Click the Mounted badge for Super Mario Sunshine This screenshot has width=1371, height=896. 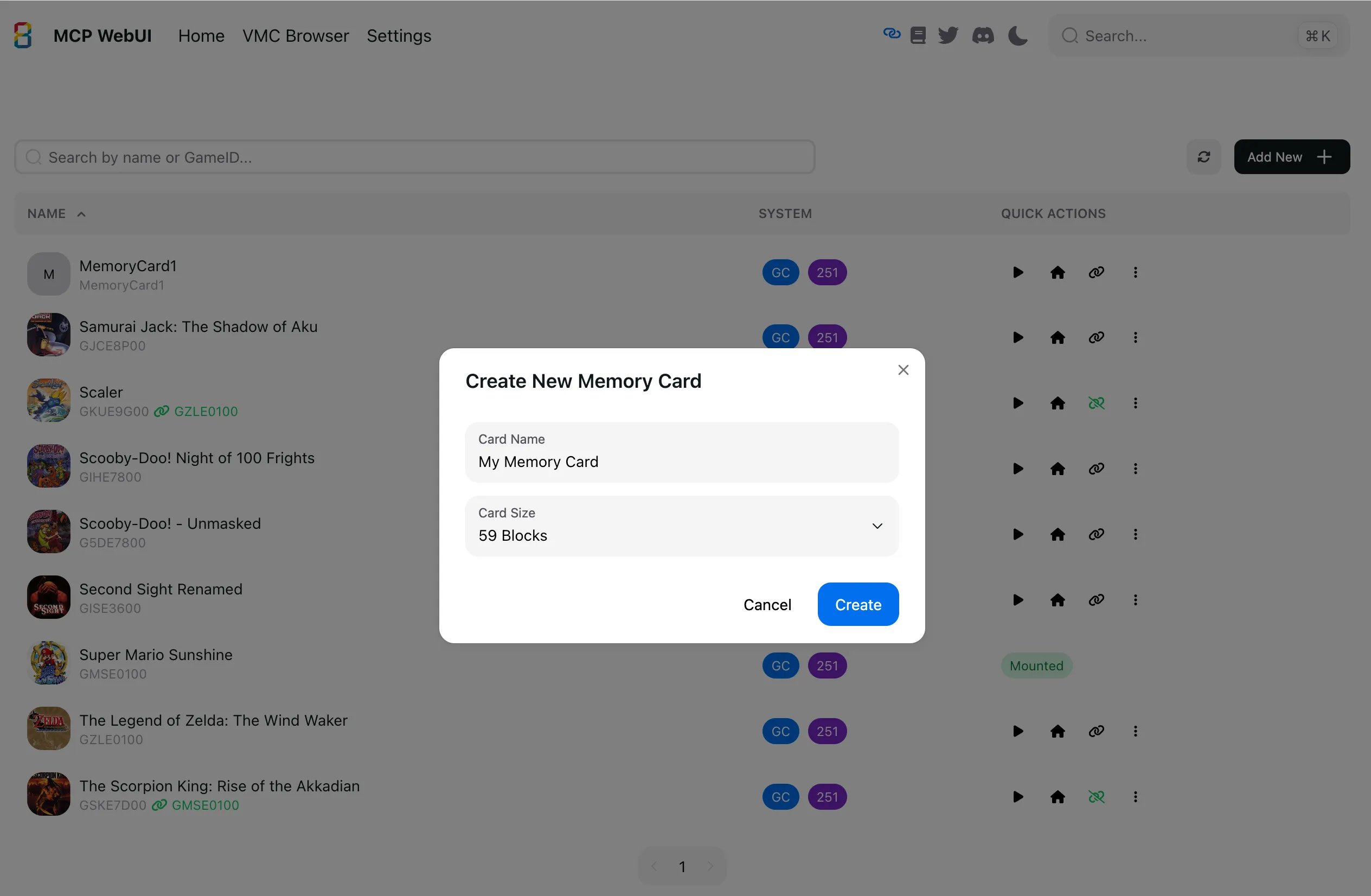[1036, 665]
